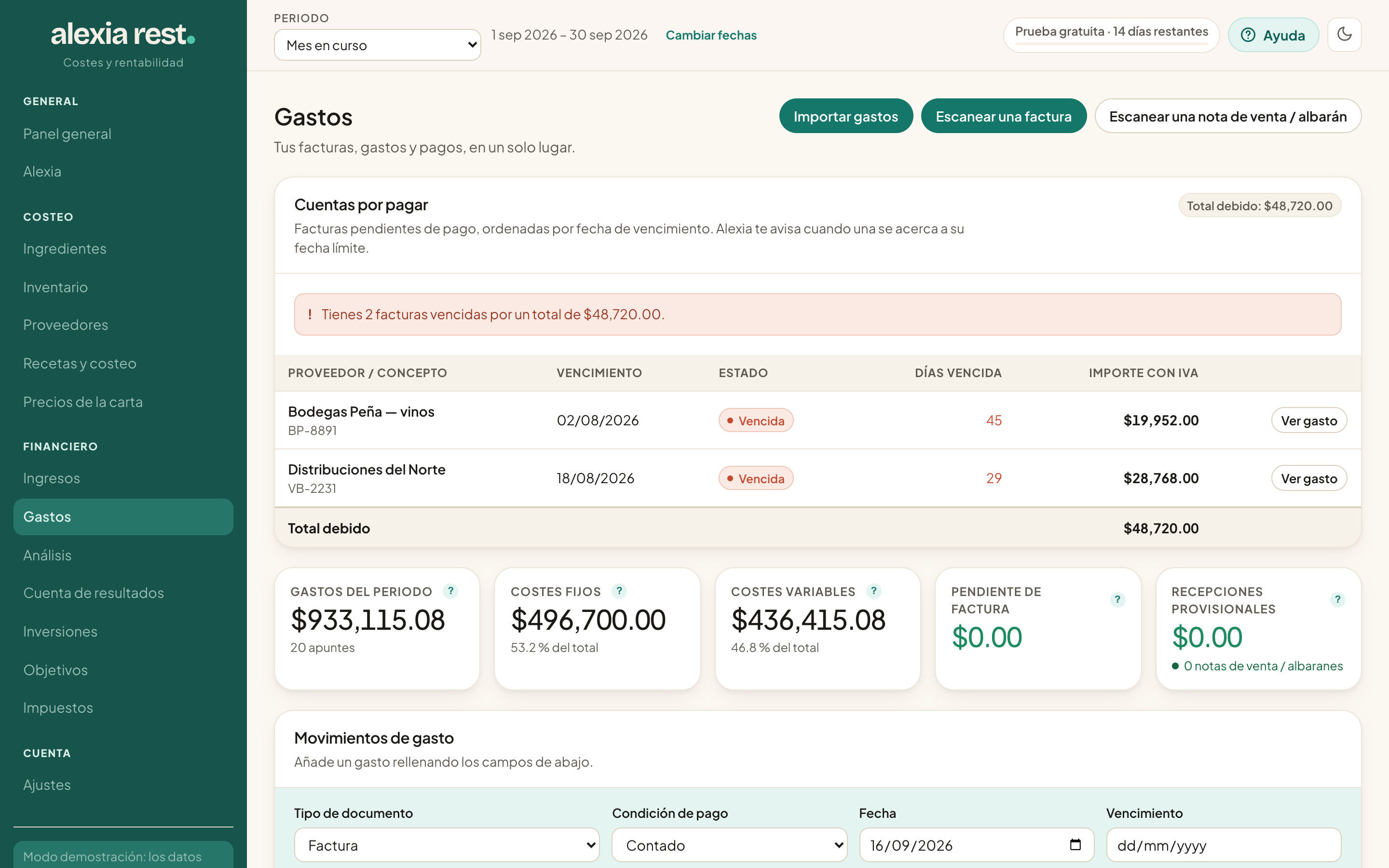The width and height of the screenshot is (1389, 868).
Task: Click the Total debido: $48,720.00 badge
Action: click(1259, 205)
